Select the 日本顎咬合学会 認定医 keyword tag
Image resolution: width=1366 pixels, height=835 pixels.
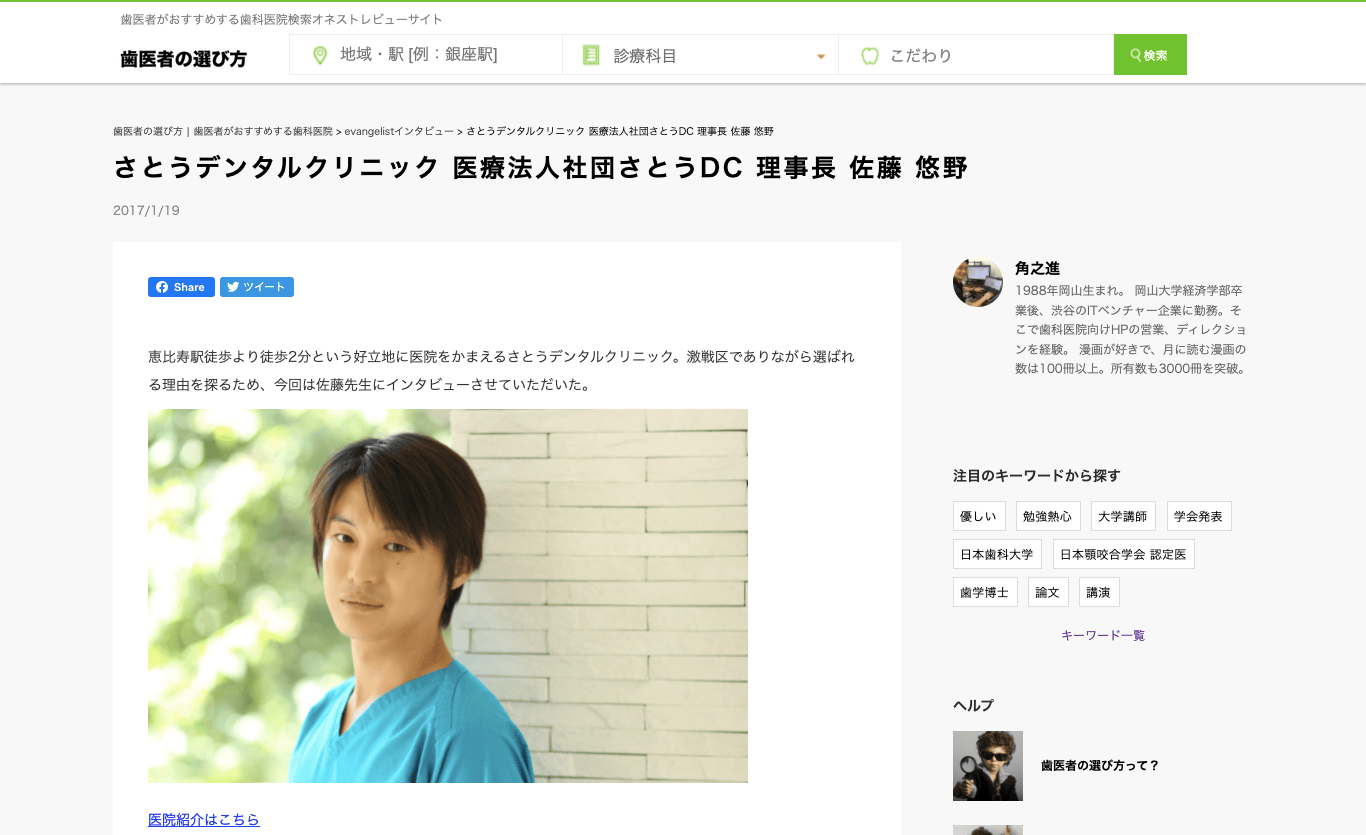pyautogui.click(x=1124, y=554)
